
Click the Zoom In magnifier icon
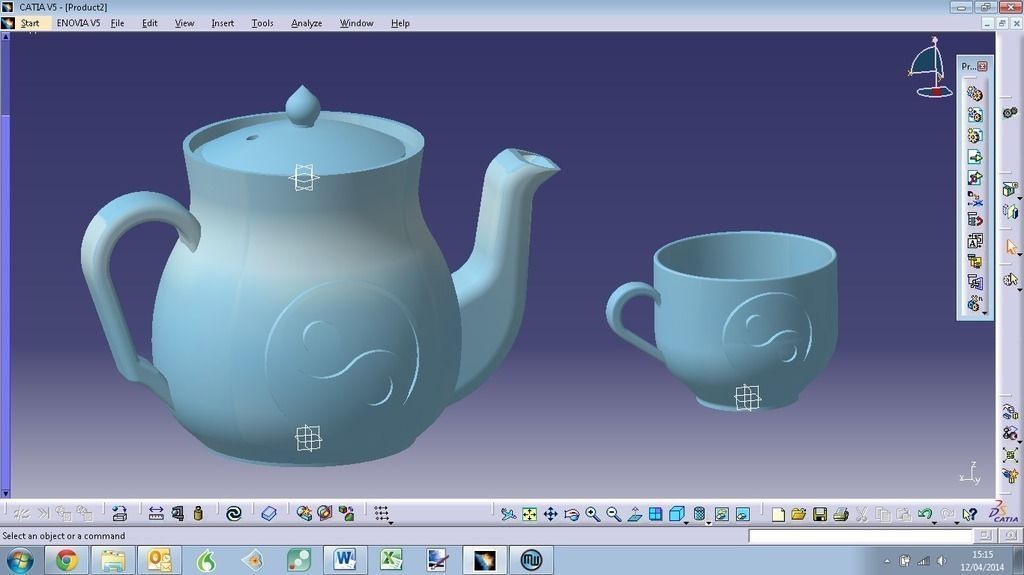coord(592,514)
